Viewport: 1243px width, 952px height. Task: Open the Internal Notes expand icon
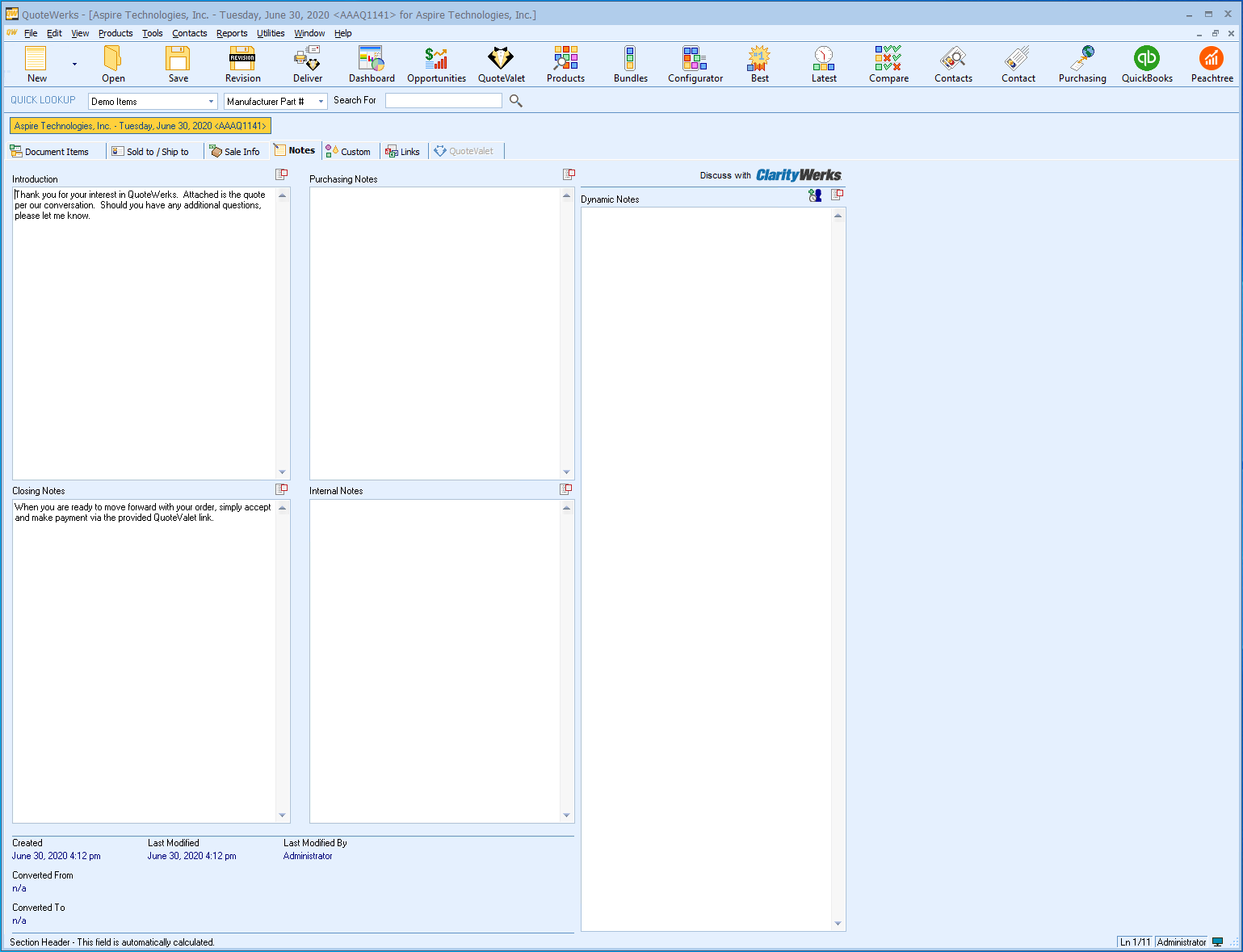coord(565,489)
